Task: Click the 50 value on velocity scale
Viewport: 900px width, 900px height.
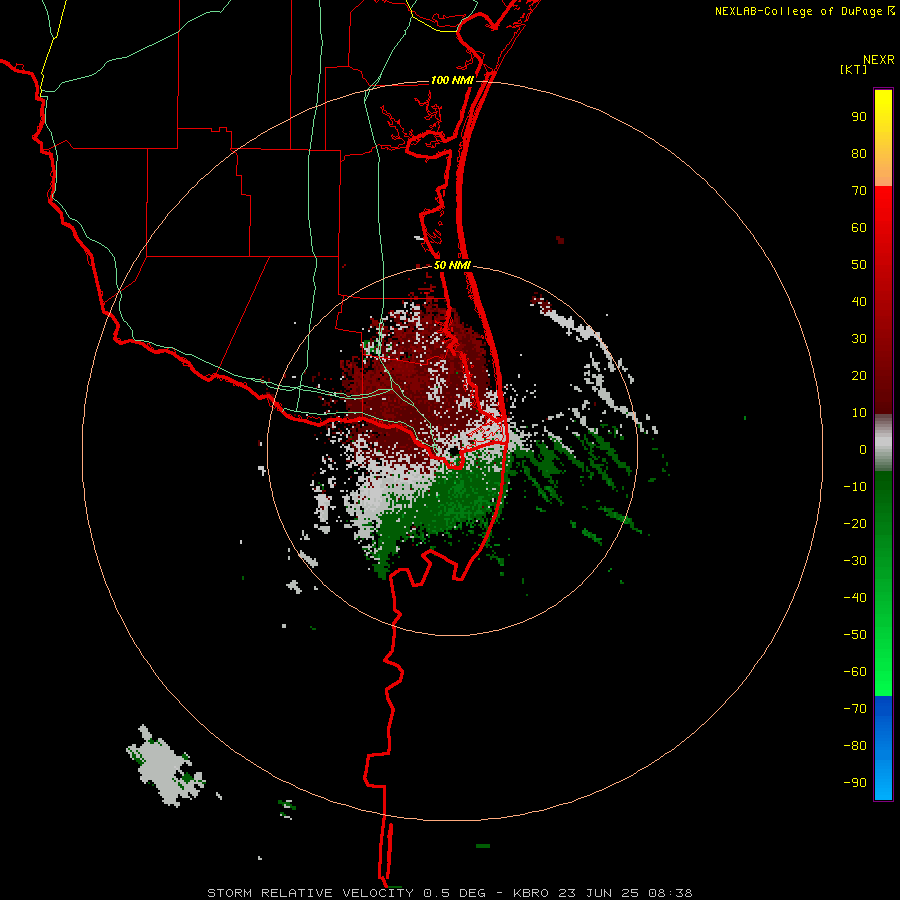Action: 859,265
